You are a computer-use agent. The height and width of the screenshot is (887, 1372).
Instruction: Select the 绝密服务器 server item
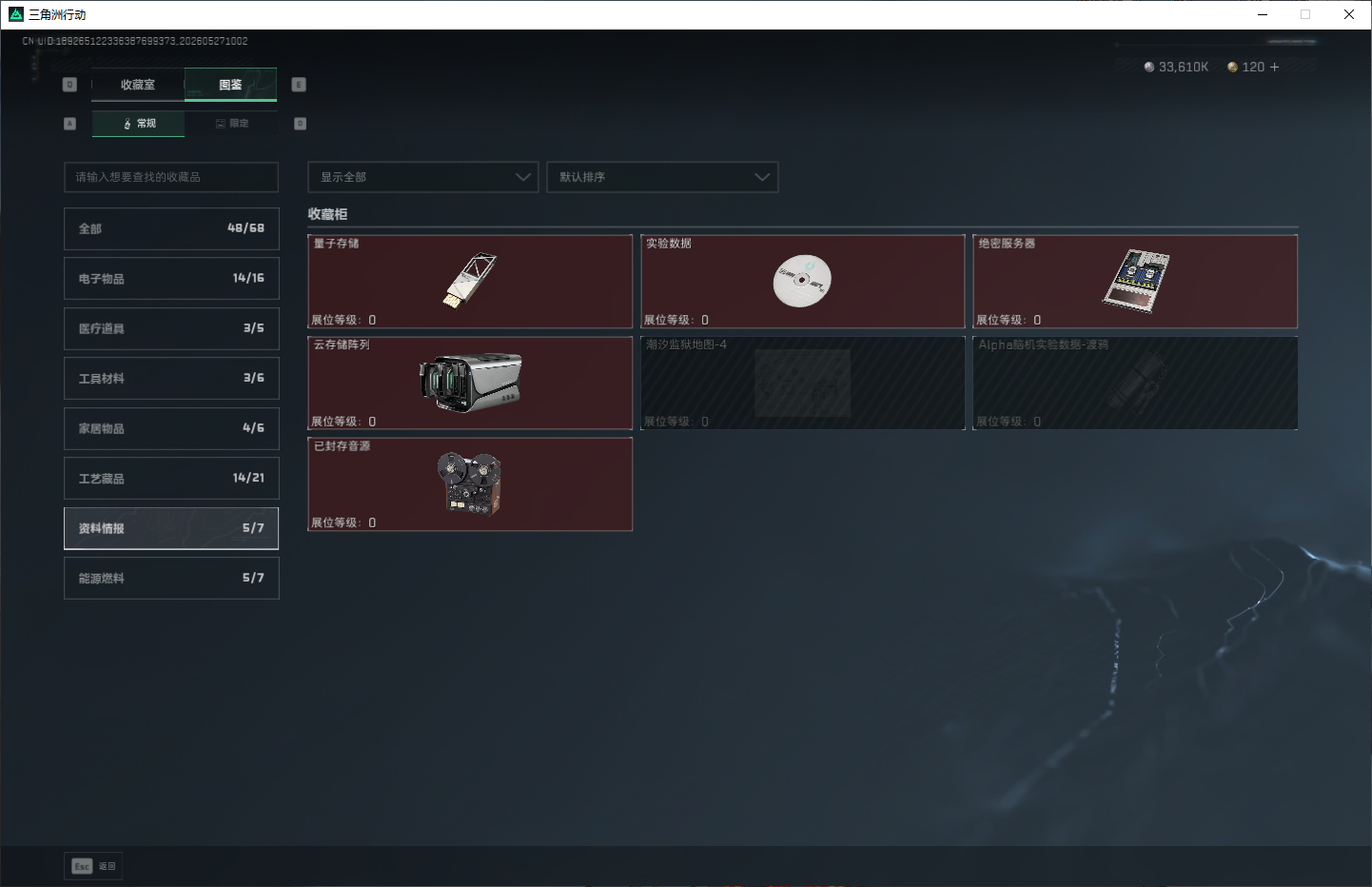click(1135, 282)
